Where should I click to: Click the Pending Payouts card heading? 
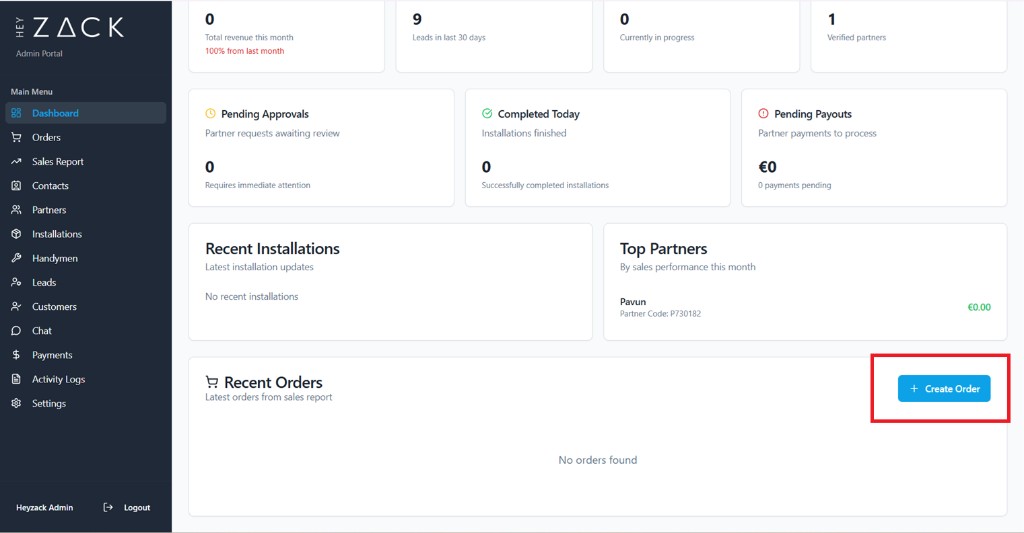(812, 114)
